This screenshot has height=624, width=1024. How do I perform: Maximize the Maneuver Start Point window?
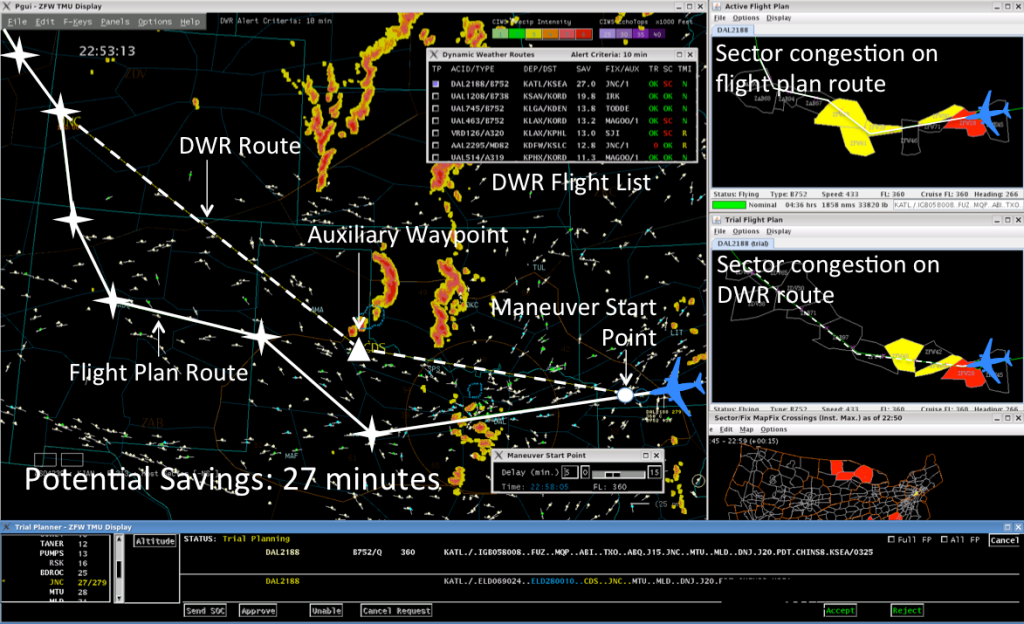[646, 456]
